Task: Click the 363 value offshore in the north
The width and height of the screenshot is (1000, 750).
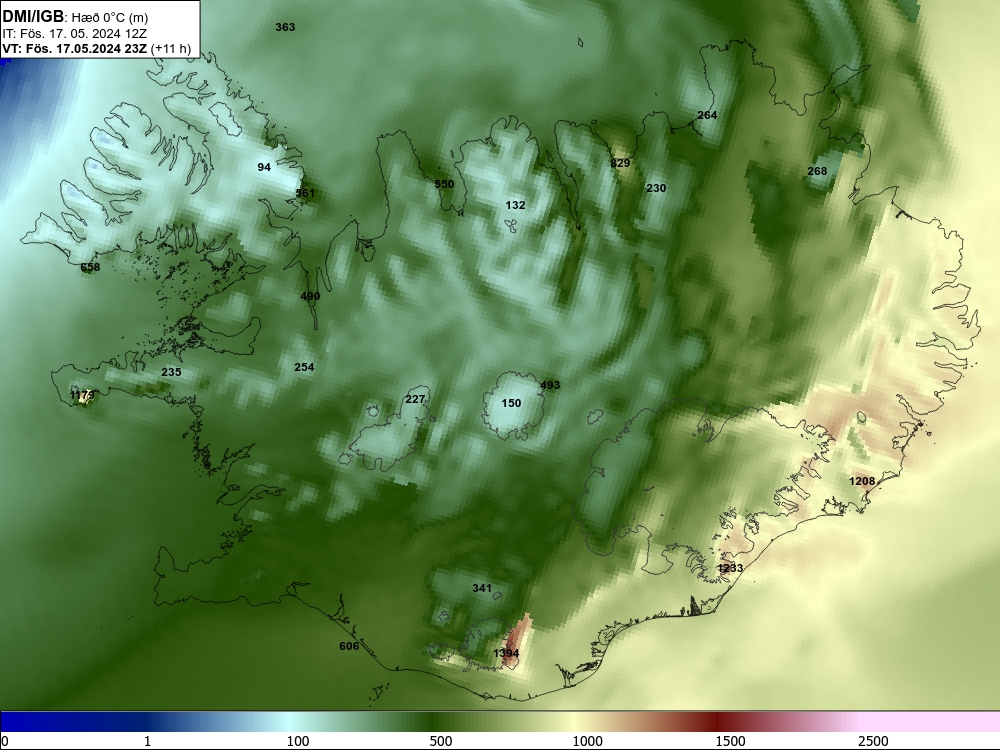Action: (x=285, y=27)
